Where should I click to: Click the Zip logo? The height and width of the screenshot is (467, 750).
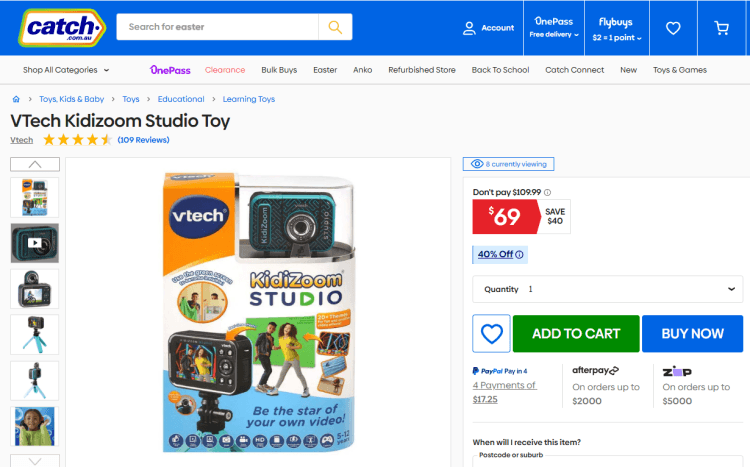point(677,371)
